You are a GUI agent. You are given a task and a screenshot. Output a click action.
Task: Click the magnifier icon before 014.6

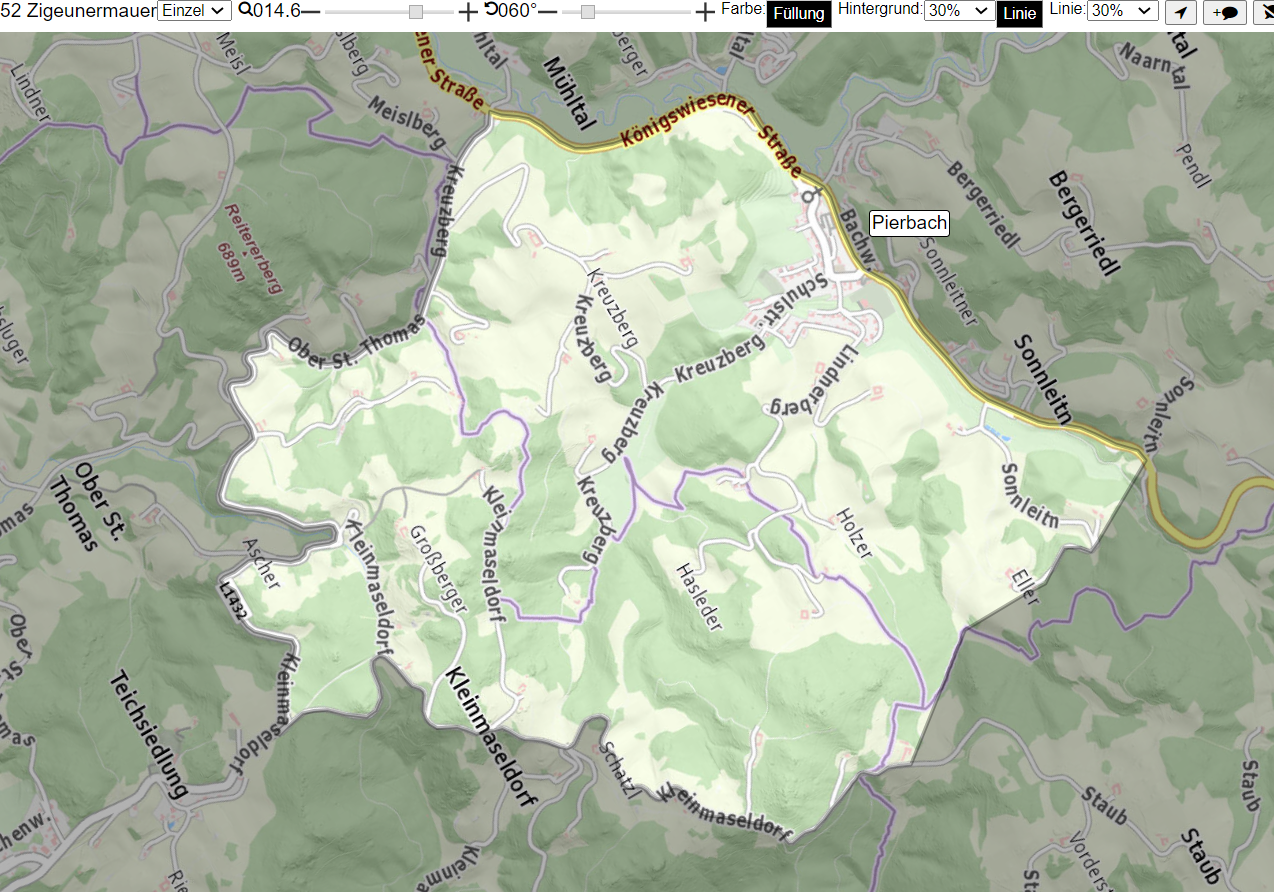(244, 11)
